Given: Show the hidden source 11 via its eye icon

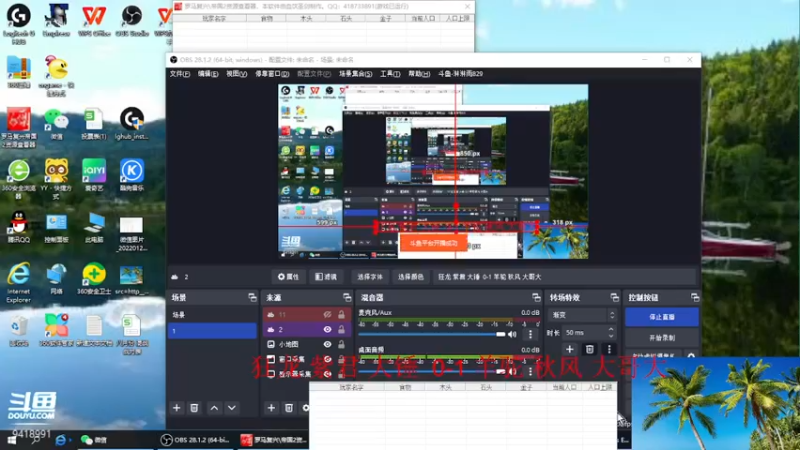Looking at the screenshot, I should (328, 314).
